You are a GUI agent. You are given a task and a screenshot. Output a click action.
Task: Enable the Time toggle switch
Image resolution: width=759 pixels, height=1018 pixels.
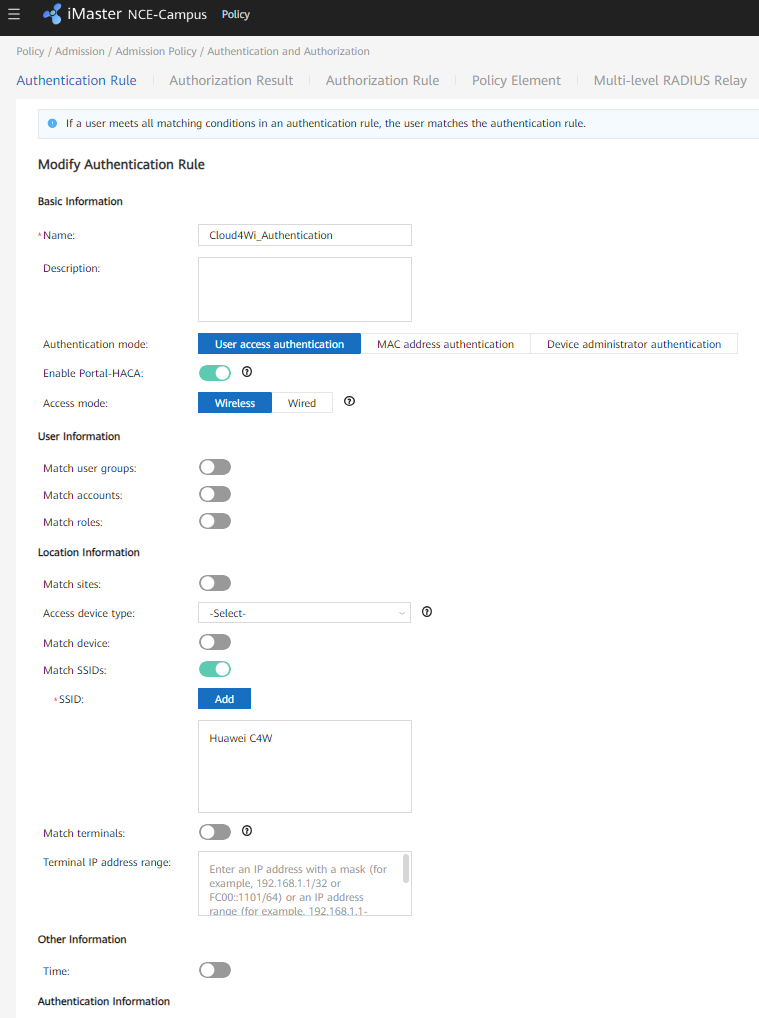[215, 970]
